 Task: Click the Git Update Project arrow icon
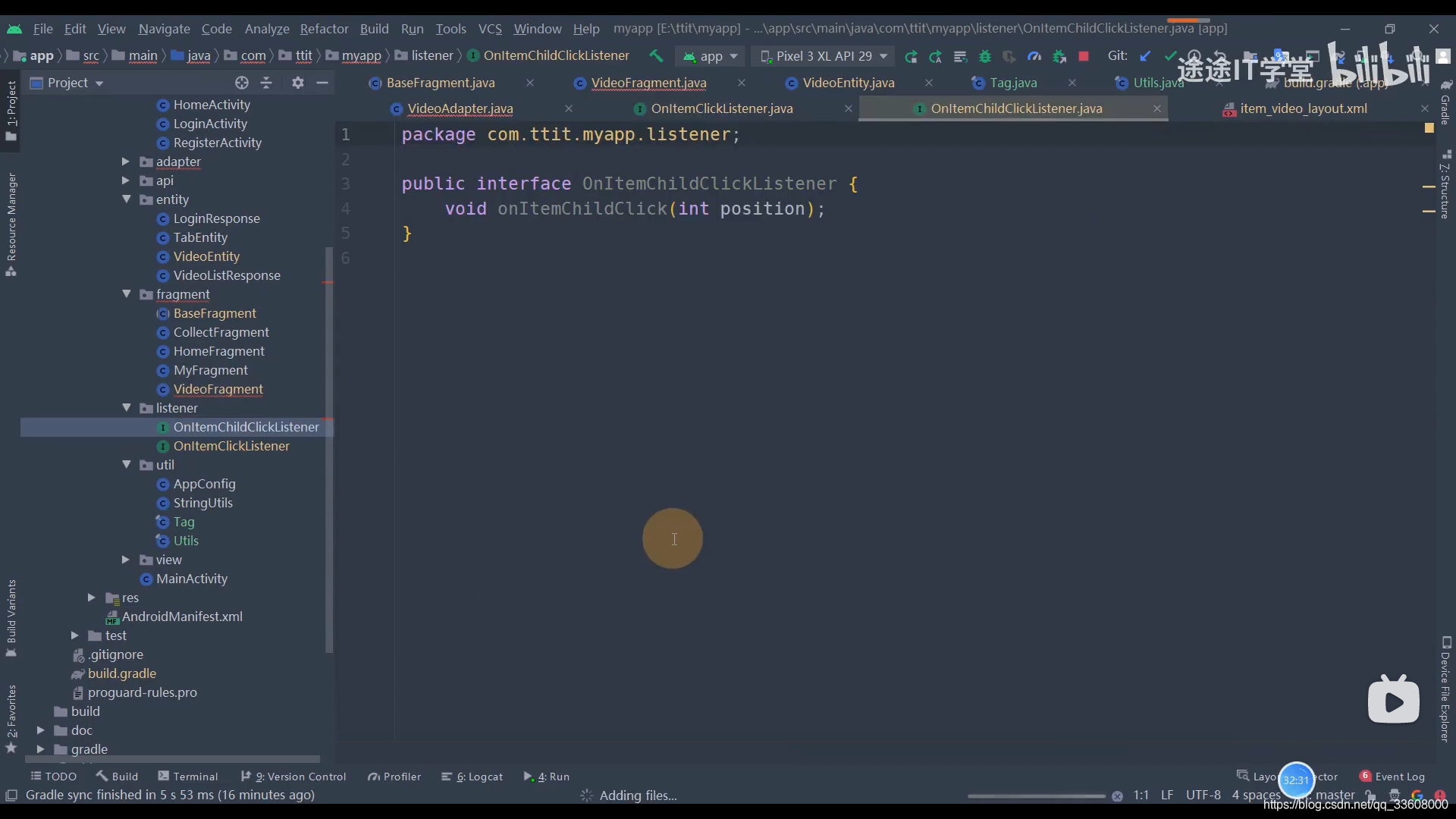1145,56
